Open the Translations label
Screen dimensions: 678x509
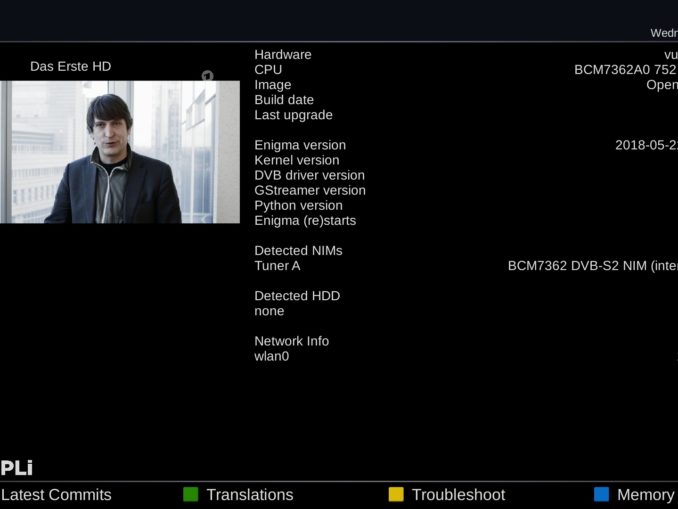coord(250,495)
